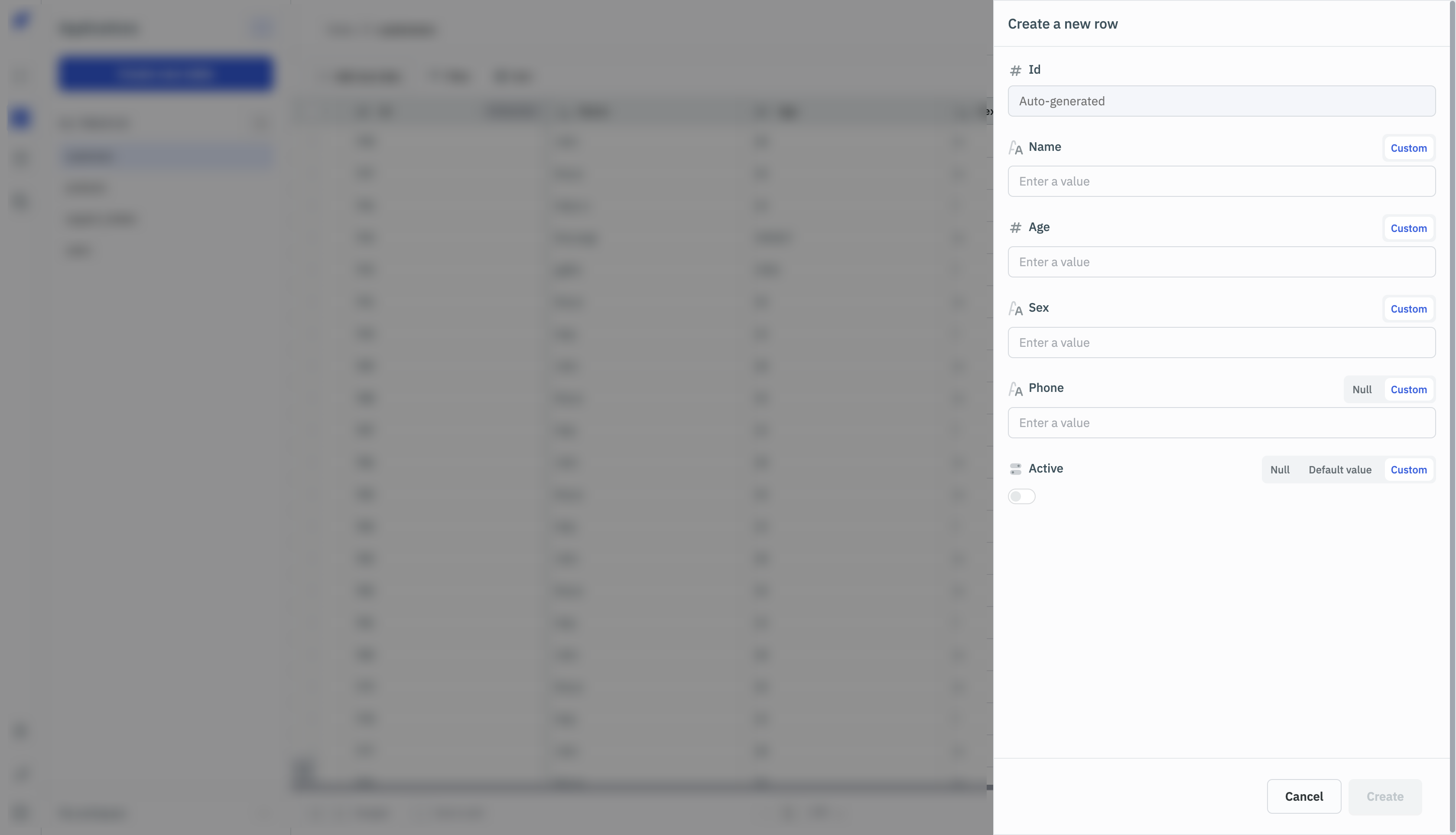The height and width of the screenshot is (835, 1456).
Task: Click the text type icon beside Sex
Action: pyautogui.click(x=1015, y=309)
